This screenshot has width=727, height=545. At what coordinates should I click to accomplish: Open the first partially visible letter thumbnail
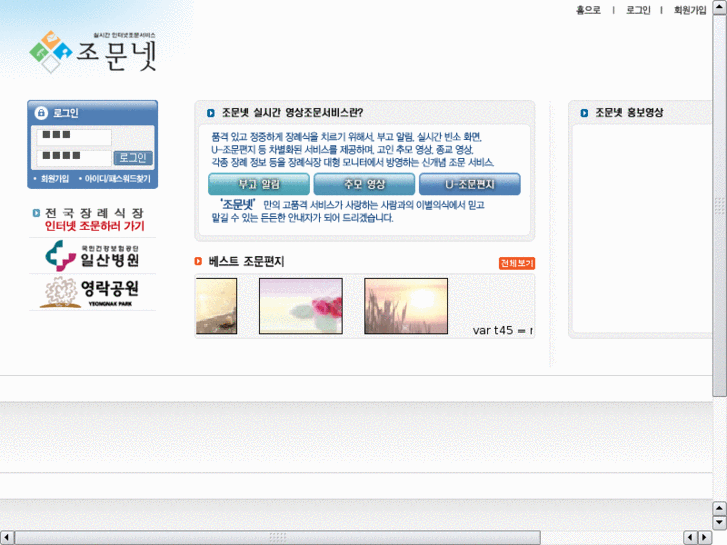(217, 306)
